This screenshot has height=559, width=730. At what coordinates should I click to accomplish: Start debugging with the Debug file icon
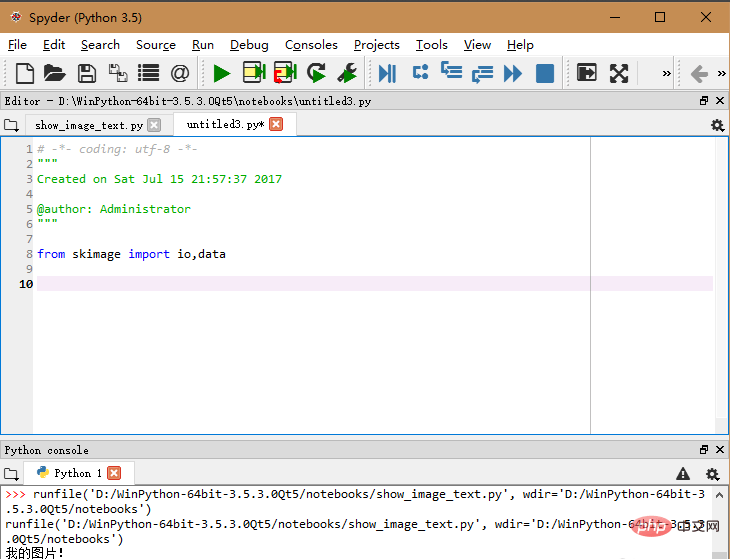point(387,74)
